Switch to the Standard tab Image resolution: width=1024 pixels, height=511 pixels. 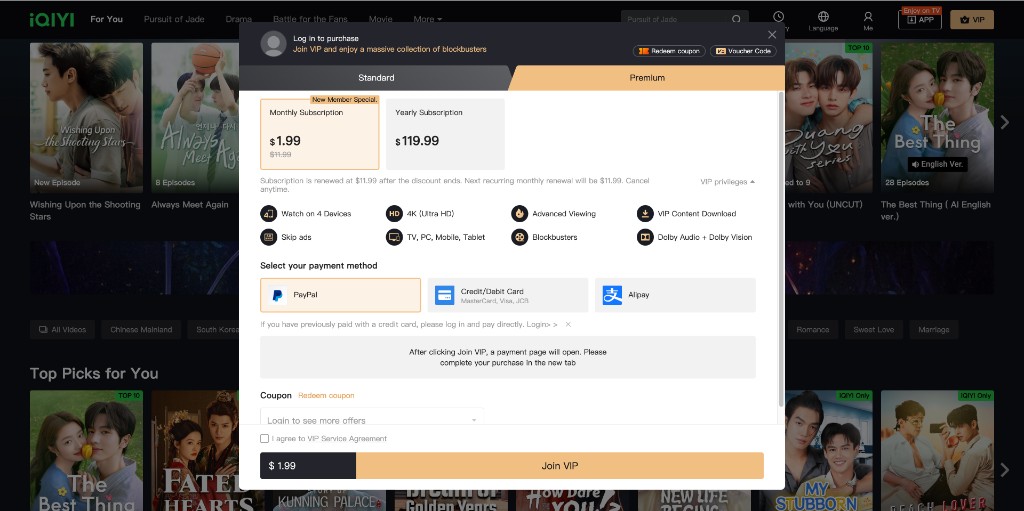[376, 78]
